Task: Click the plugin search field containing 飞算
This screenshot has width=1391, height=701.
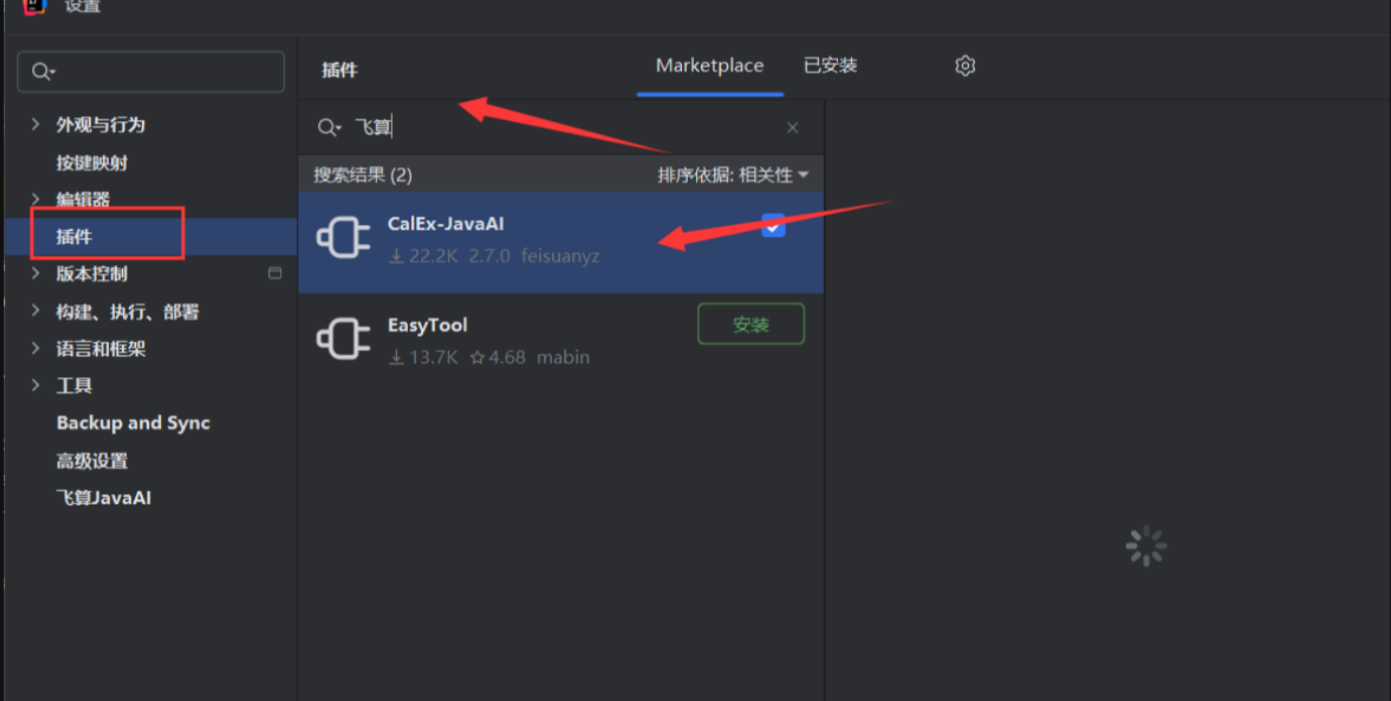Action: click(x=560, y=128)
